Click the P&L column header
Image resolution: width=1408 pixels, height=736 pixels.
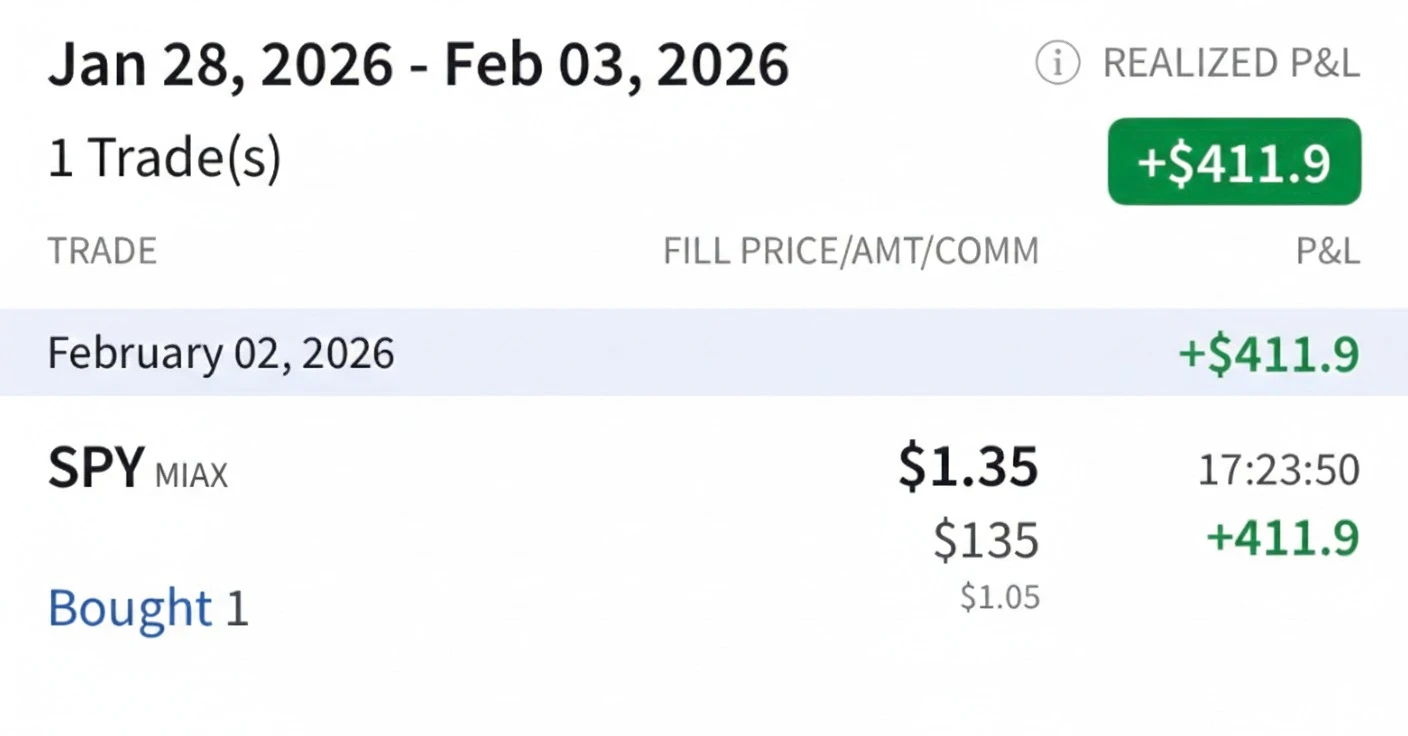(x=1327, y=251)
